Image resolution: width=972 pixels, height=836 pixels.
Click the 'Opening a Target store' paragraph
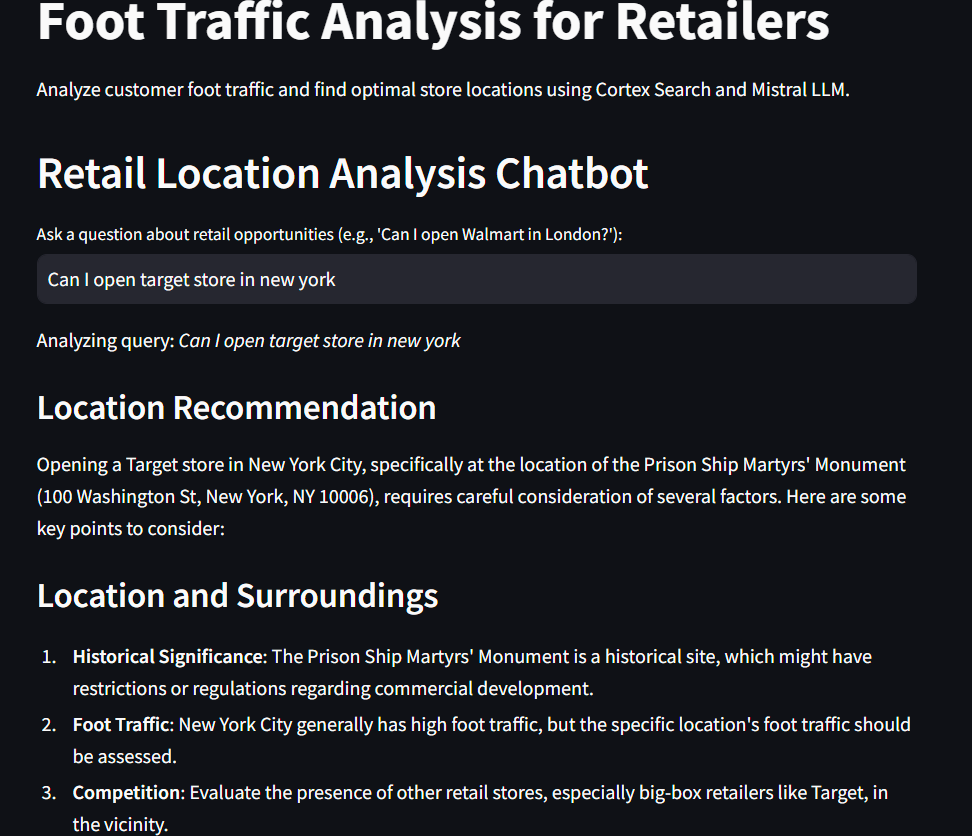point(471,496)
